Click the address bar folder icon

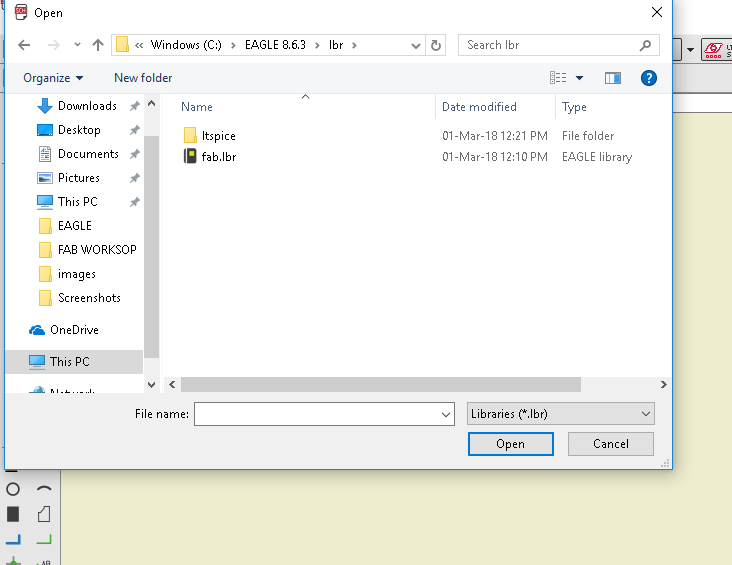click(122, 45)
